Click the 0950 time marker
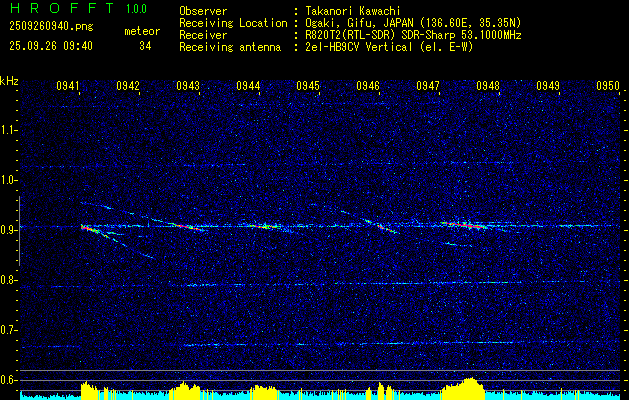 pyautogui.click(x=608, y=86)
